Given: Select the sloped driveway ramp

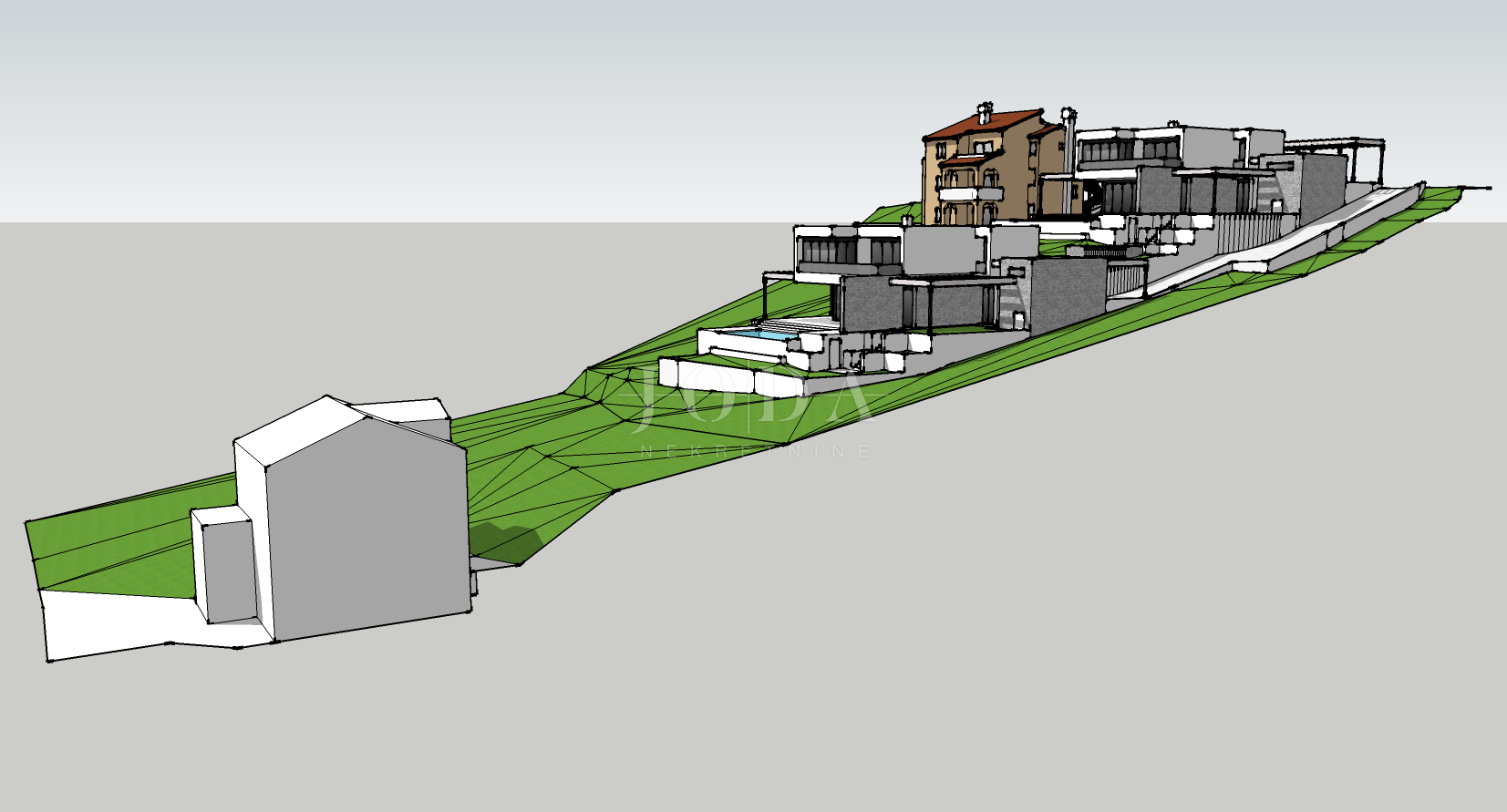Looking at the screenshot, I should coord(1276,248).
